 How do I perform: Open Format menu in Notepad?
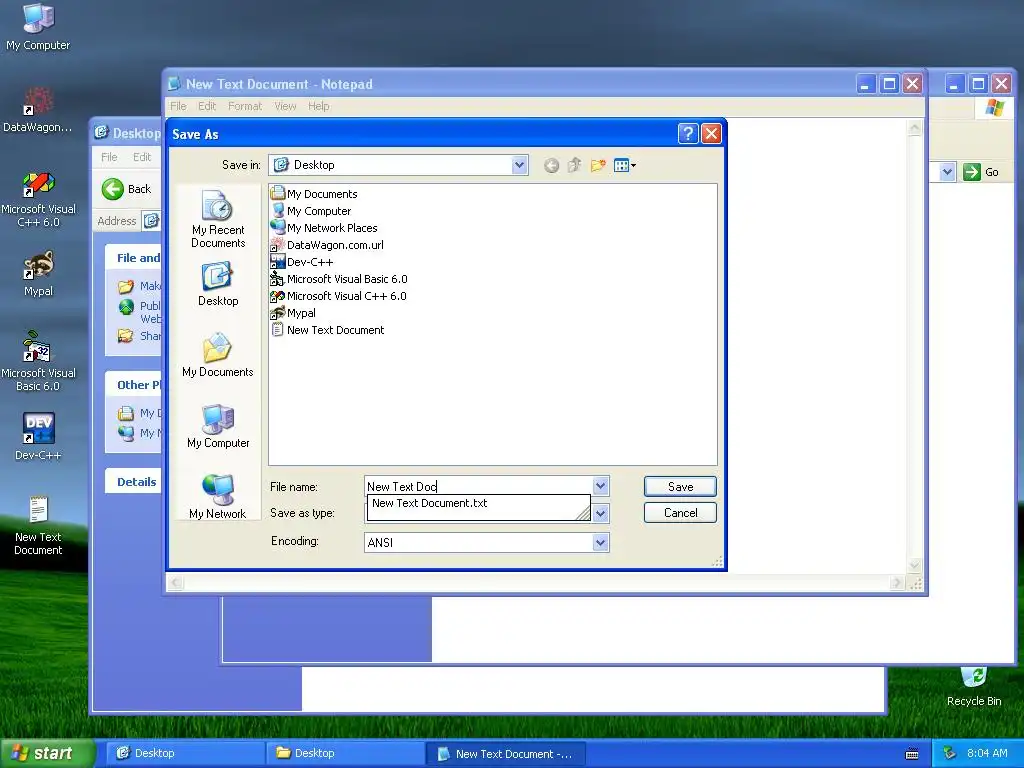(245, 106)
